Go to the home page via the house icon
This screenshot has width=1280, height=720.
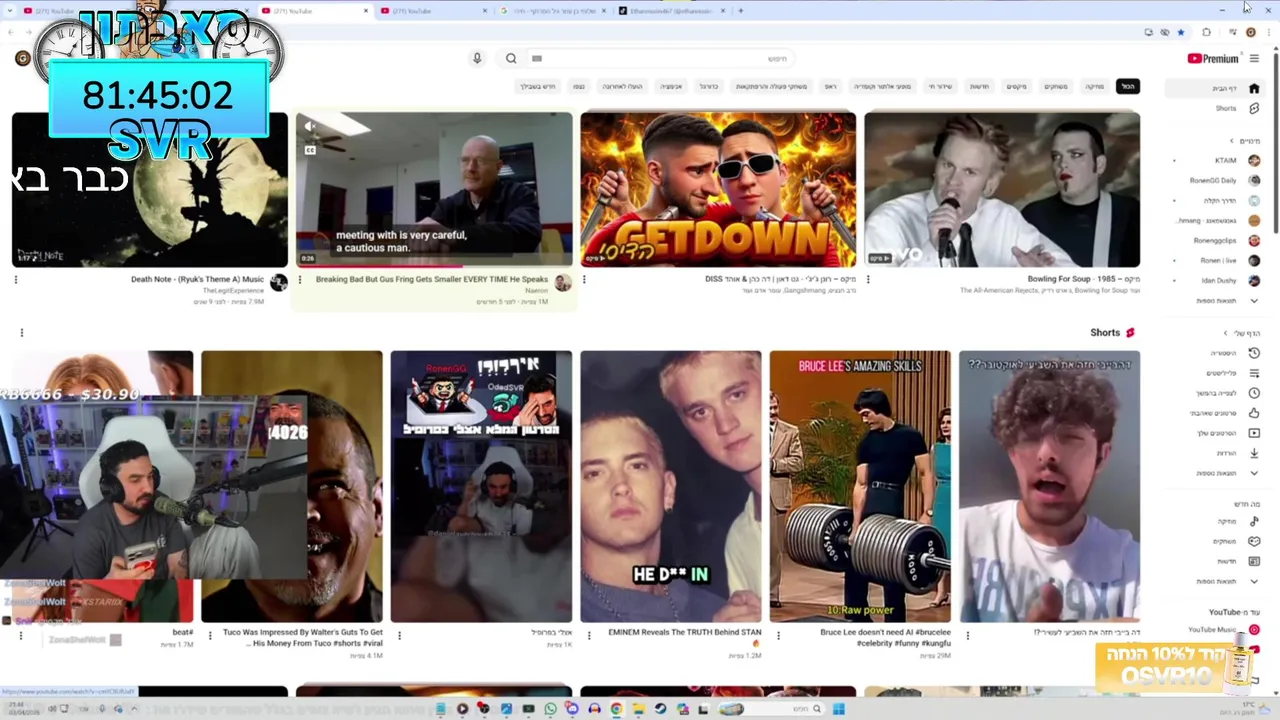click(1254, 88)
